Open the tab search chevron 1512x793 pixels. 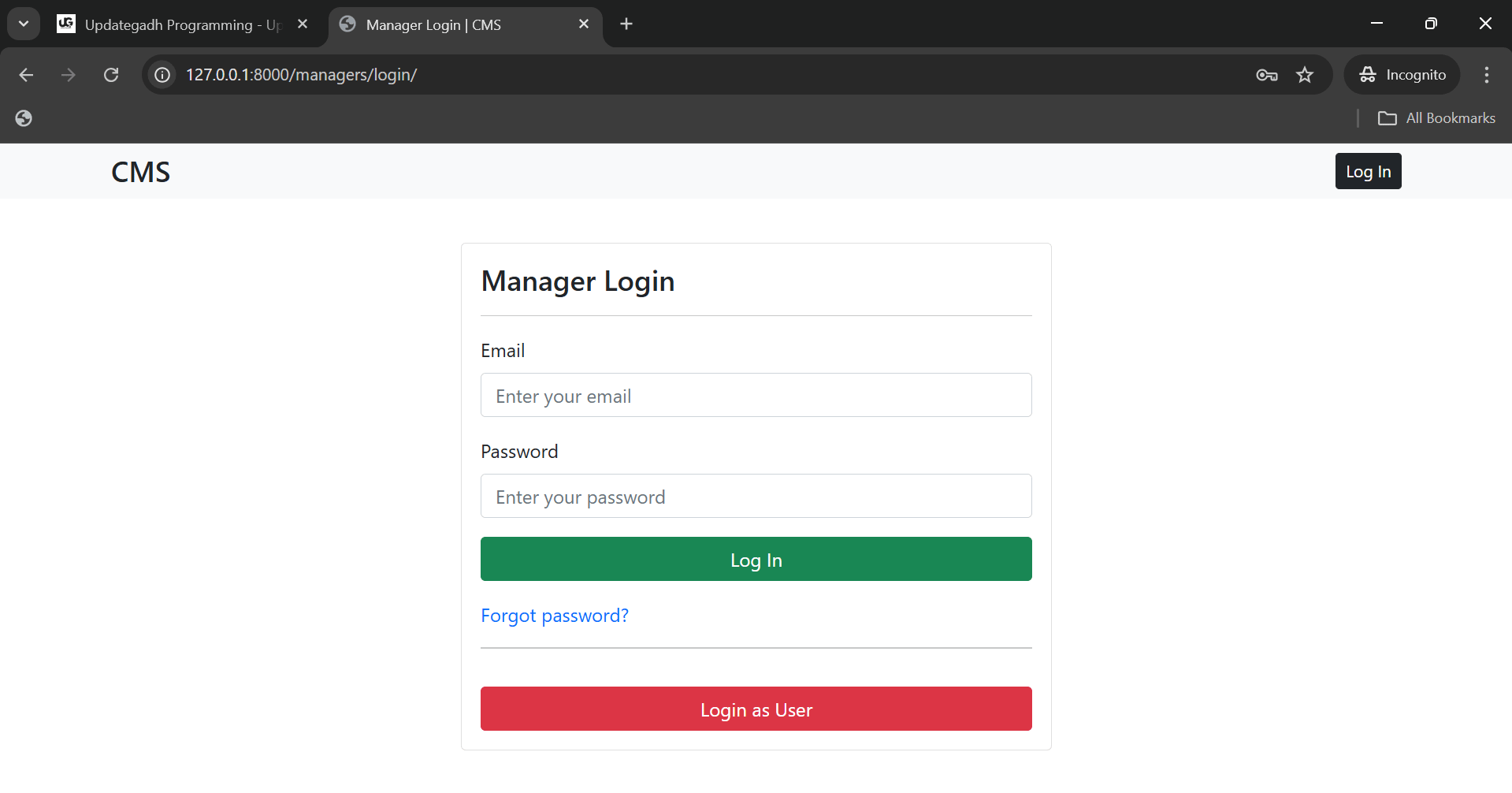point(23,23)
